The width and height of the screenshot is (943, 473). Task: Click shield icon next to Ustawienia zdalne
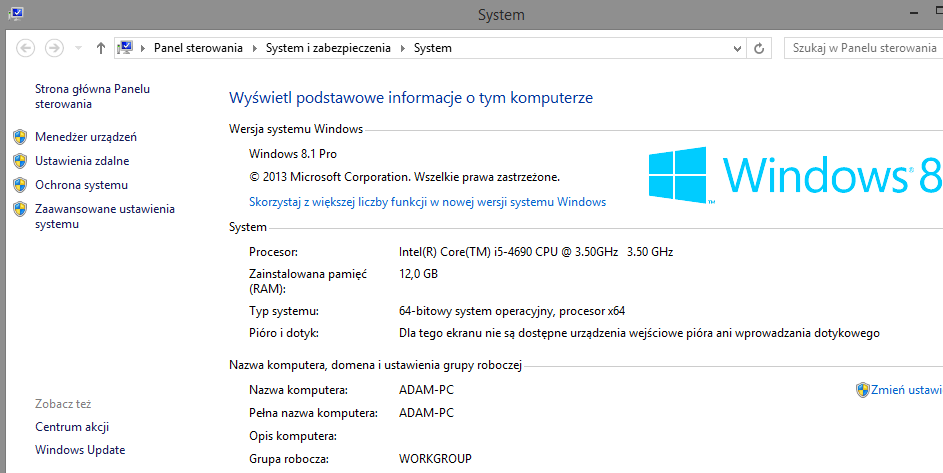[20, 161]
